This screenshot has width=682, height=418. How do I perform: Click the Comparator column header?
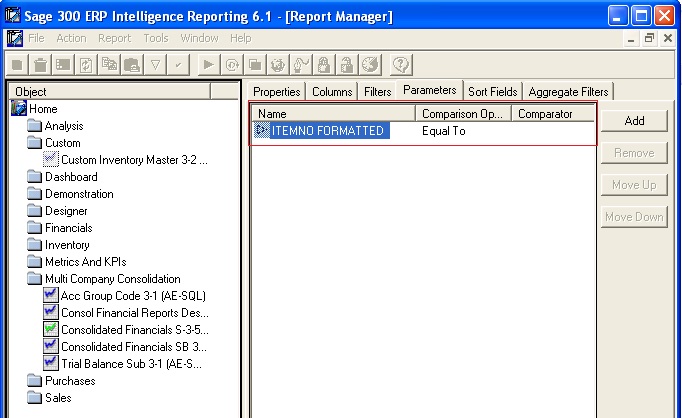point(553,114)
